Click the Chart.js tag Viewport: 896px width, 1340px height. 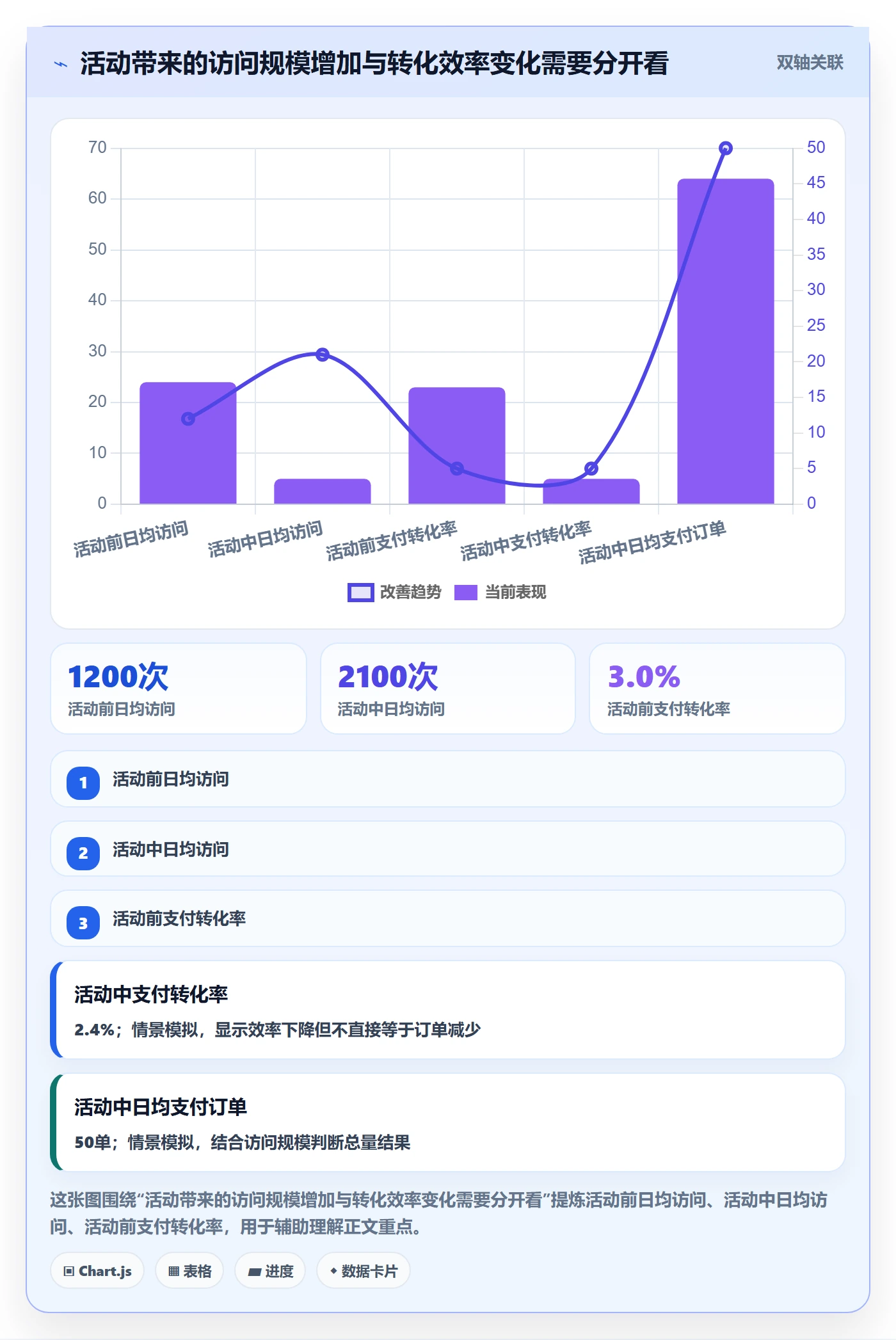[97, 1271]
